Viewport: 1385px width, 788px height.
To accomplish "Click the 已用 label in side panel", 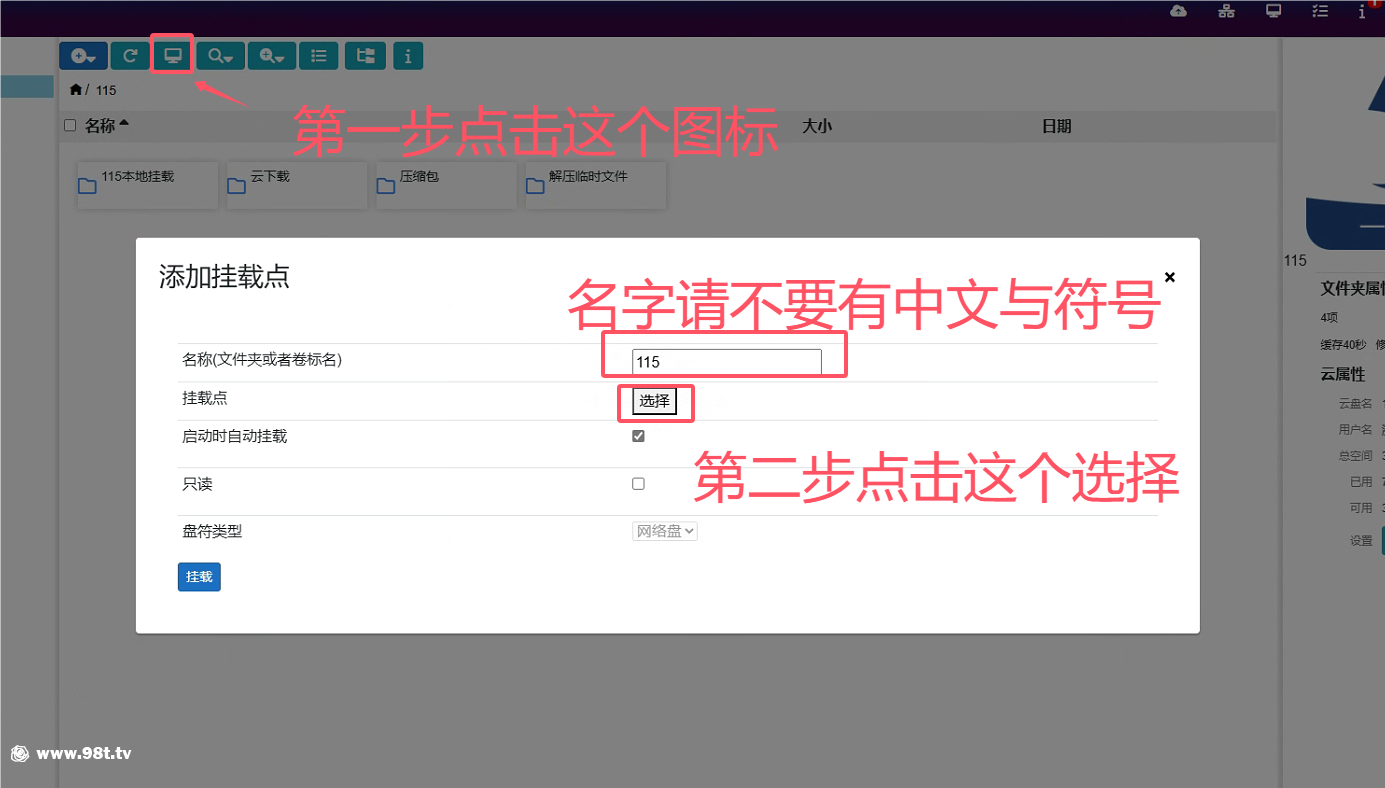I will 1361,482.
